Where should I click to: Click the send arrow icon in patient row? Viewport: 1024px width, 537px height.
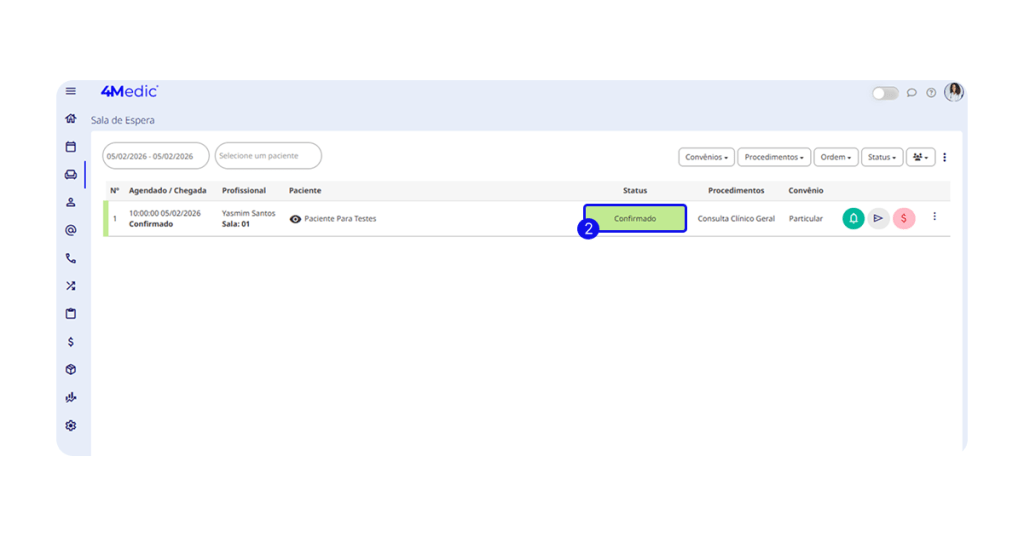[878, 218]
